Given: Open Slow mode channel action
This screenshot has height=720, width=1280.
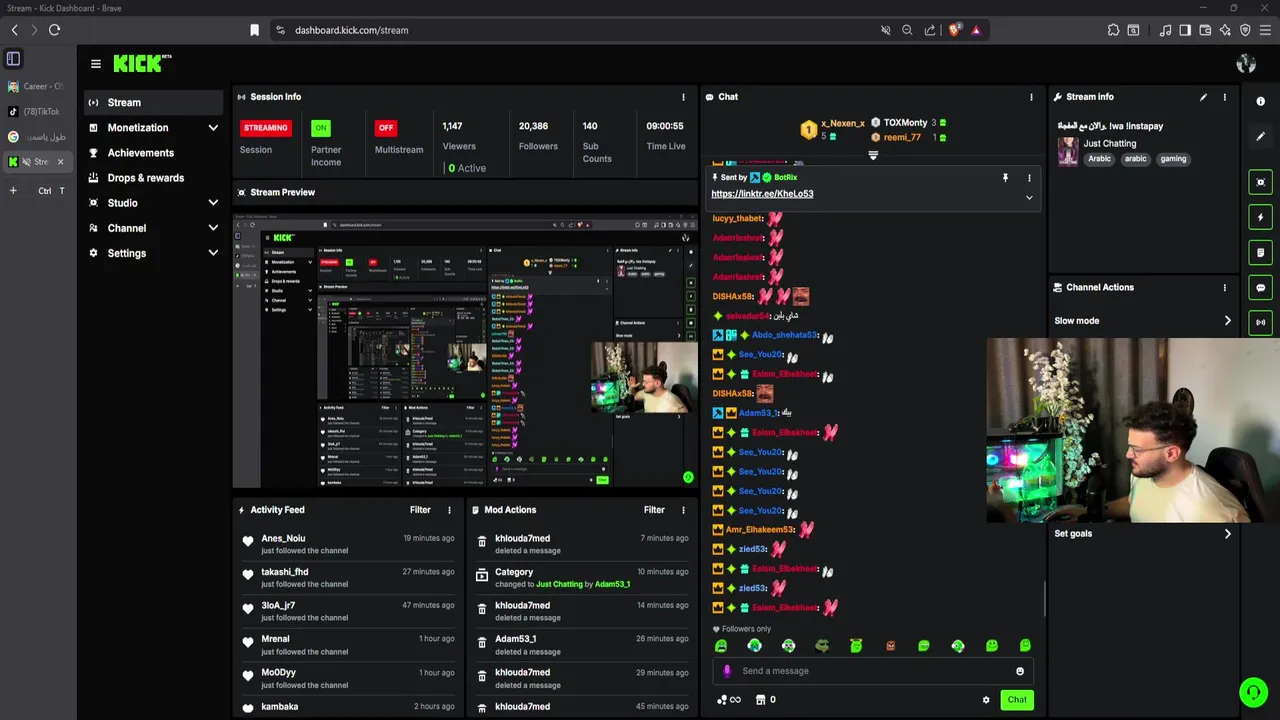Looking at the screenshot, I should 1143,321.
